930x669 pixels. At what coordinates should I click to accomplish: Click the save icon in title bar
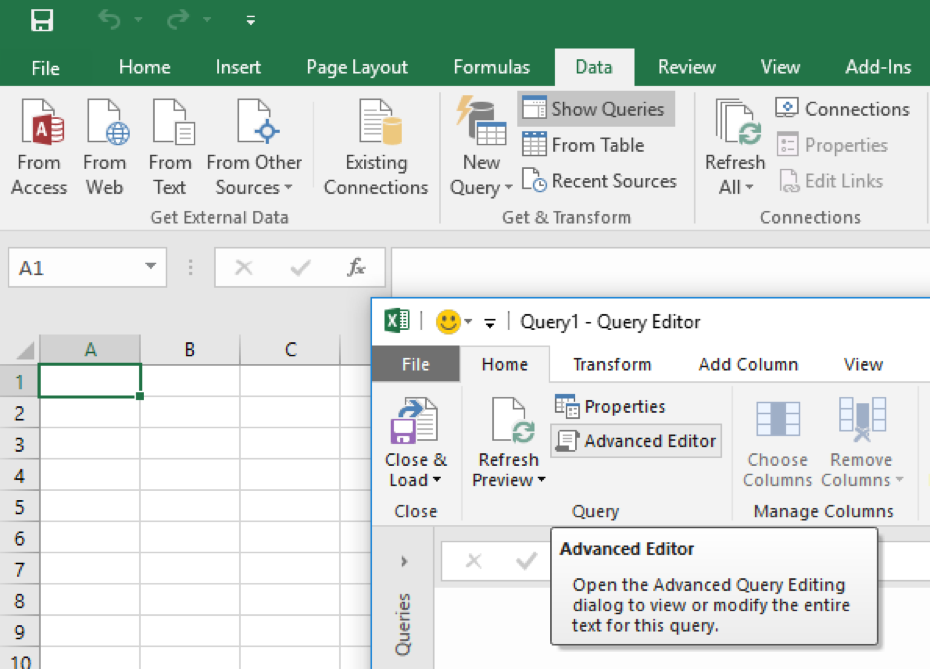(x=42, y=20)
